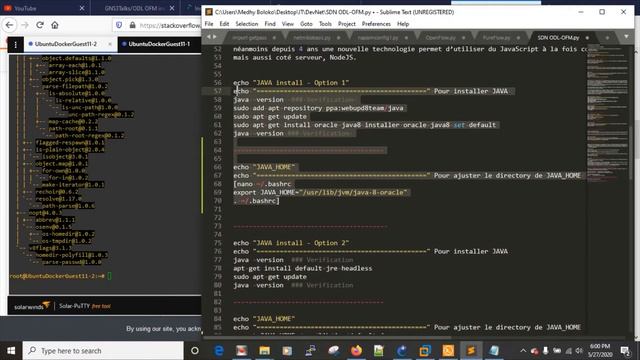
Task: Open File Explorer from the taskbar
Action: (264, 351)
